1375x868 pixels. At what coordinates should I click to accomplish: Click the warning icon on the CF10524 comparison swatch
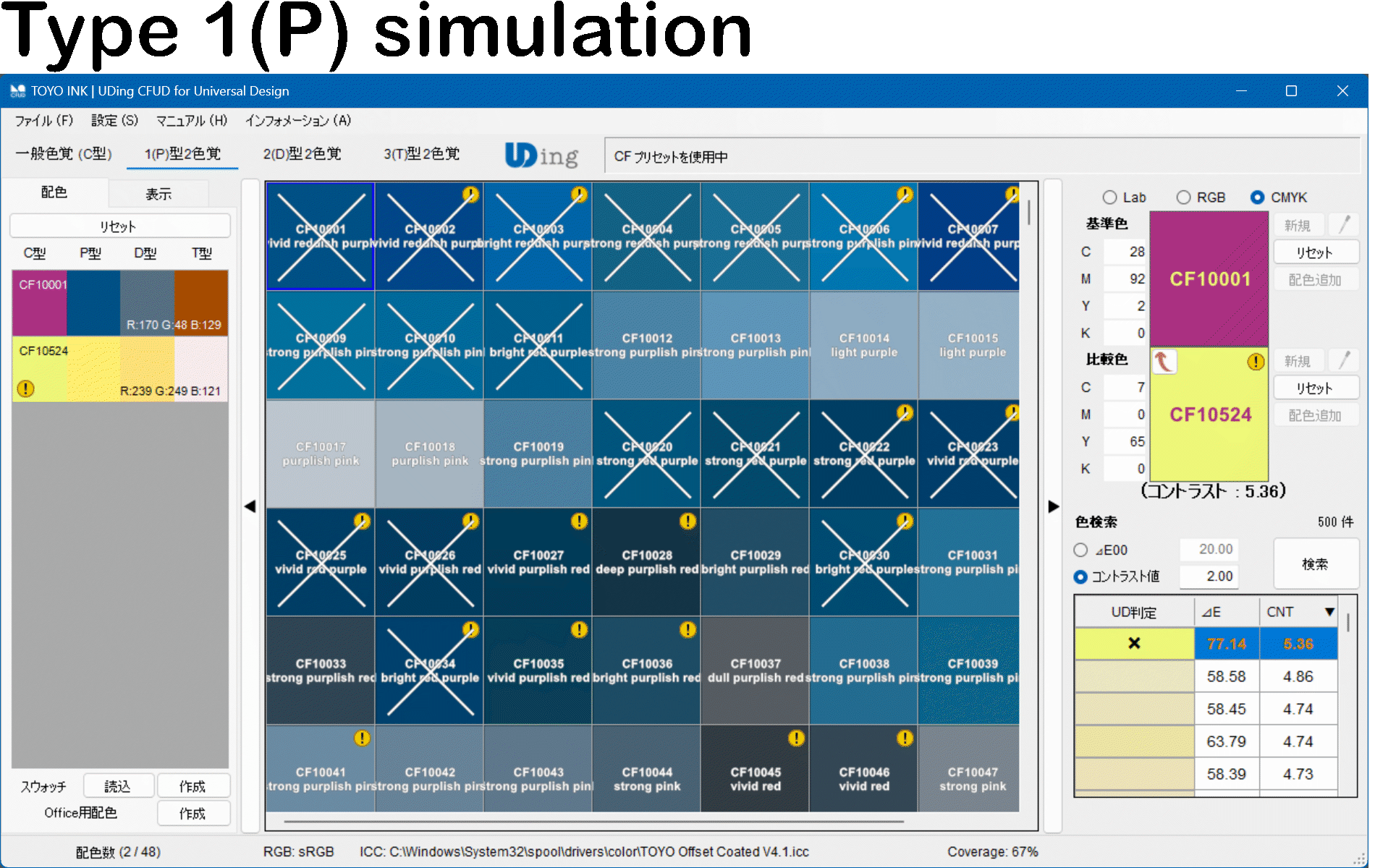coord(1256,362)
